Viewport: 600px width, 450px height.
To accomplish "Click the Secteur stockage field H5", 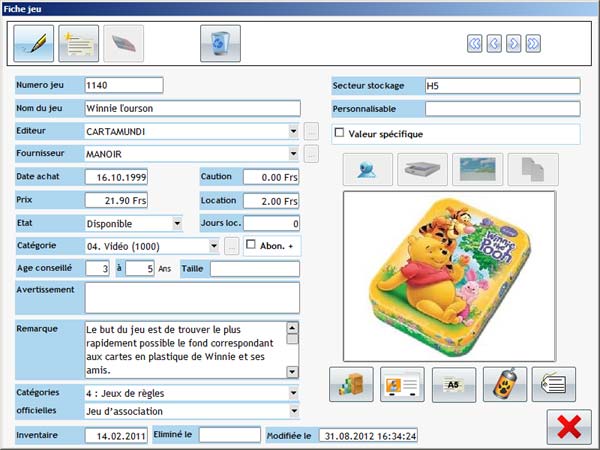I will [502, 86].
